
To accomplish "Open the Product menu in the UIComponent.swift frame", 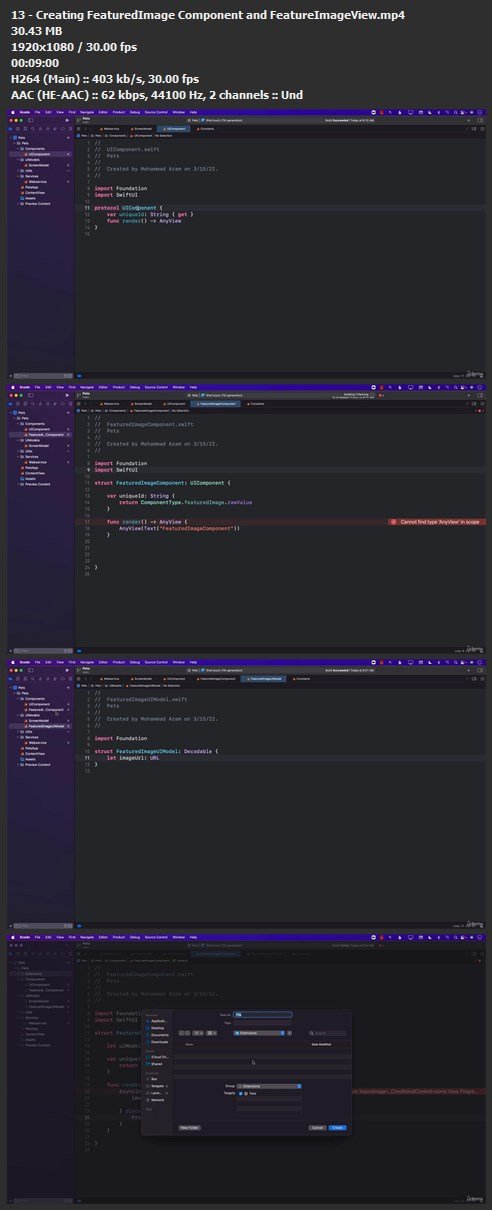I will tap(119, 112).
